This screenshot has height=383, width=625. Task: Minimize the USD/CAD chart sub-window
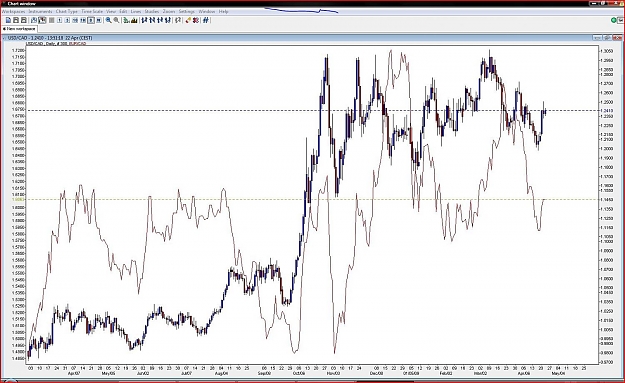[597, 38]
